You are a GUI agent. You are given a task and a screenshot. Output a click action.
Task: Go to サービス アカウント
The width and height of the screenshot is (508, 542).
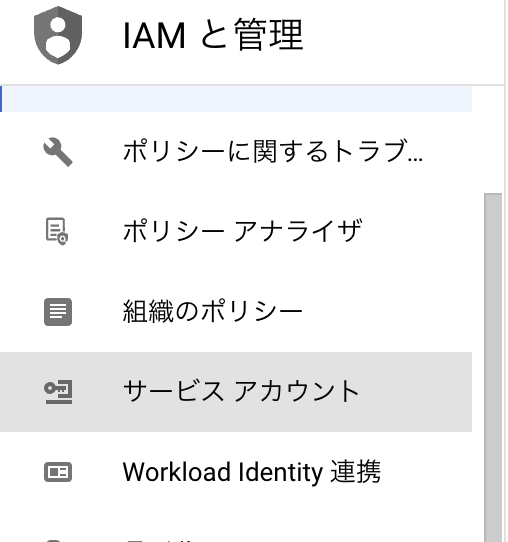(x=236, y=392)
